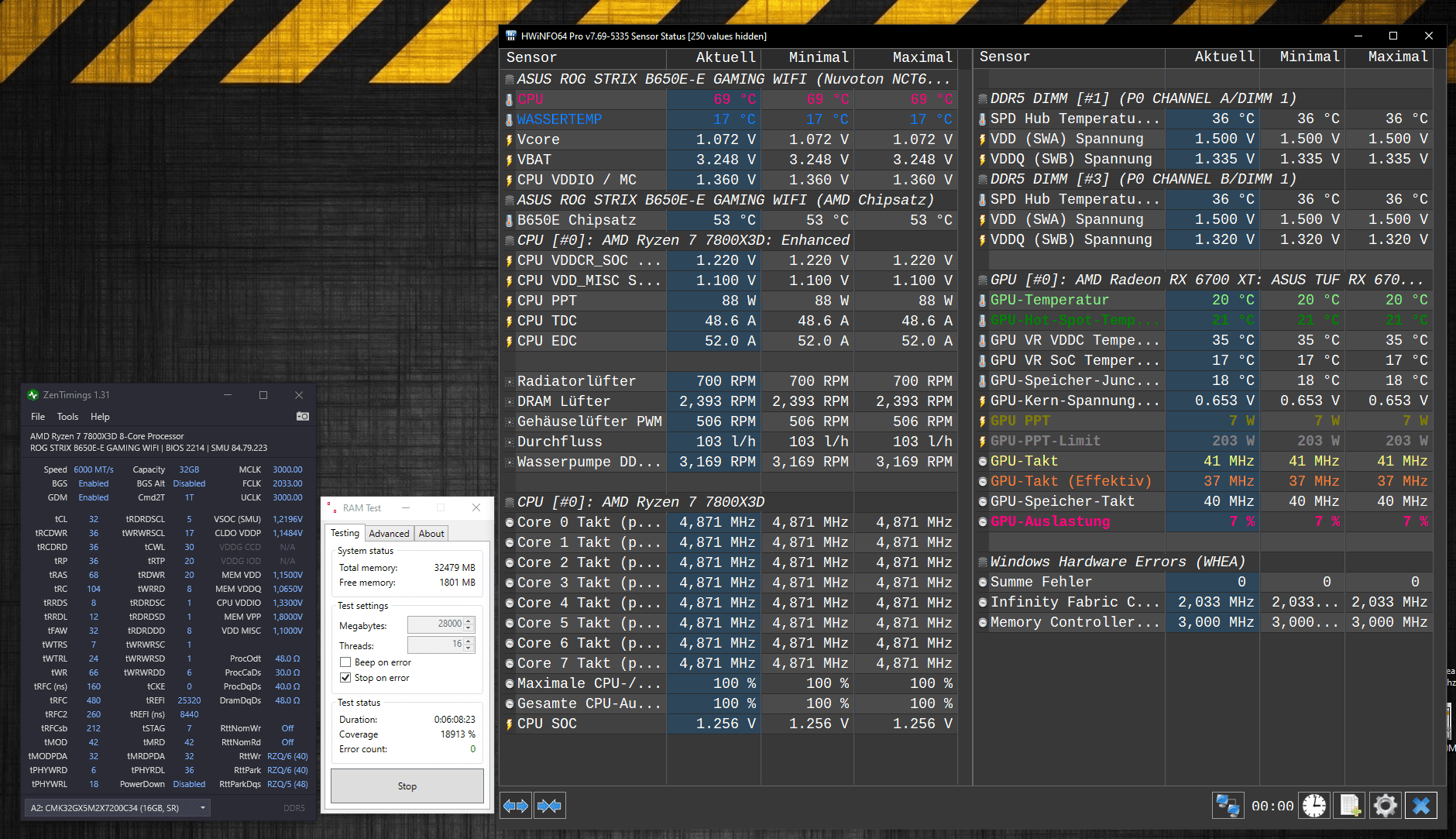The height and width of the screenshot is (839, 1456).
Task: Open the ZenTimings Help menu
Action: [100, 417]
